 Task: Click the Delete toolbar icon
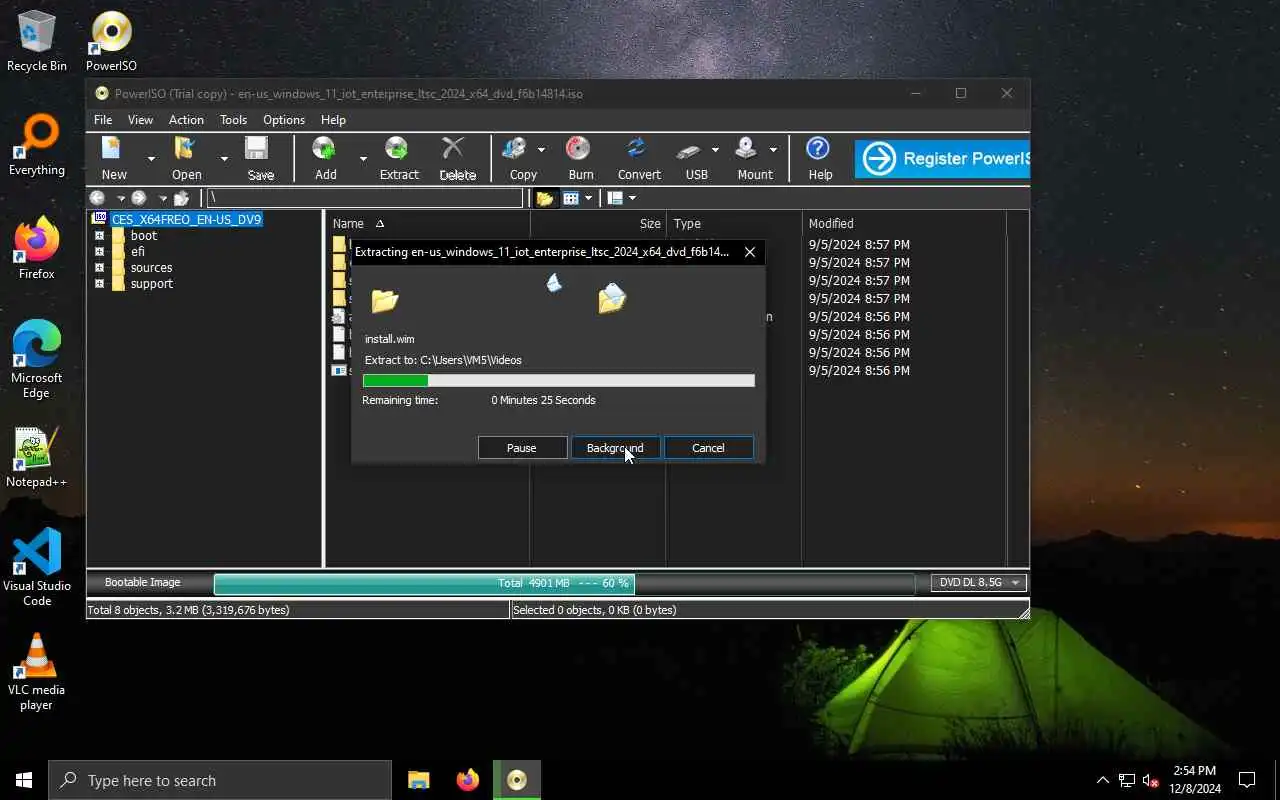(x=457, y=158)
